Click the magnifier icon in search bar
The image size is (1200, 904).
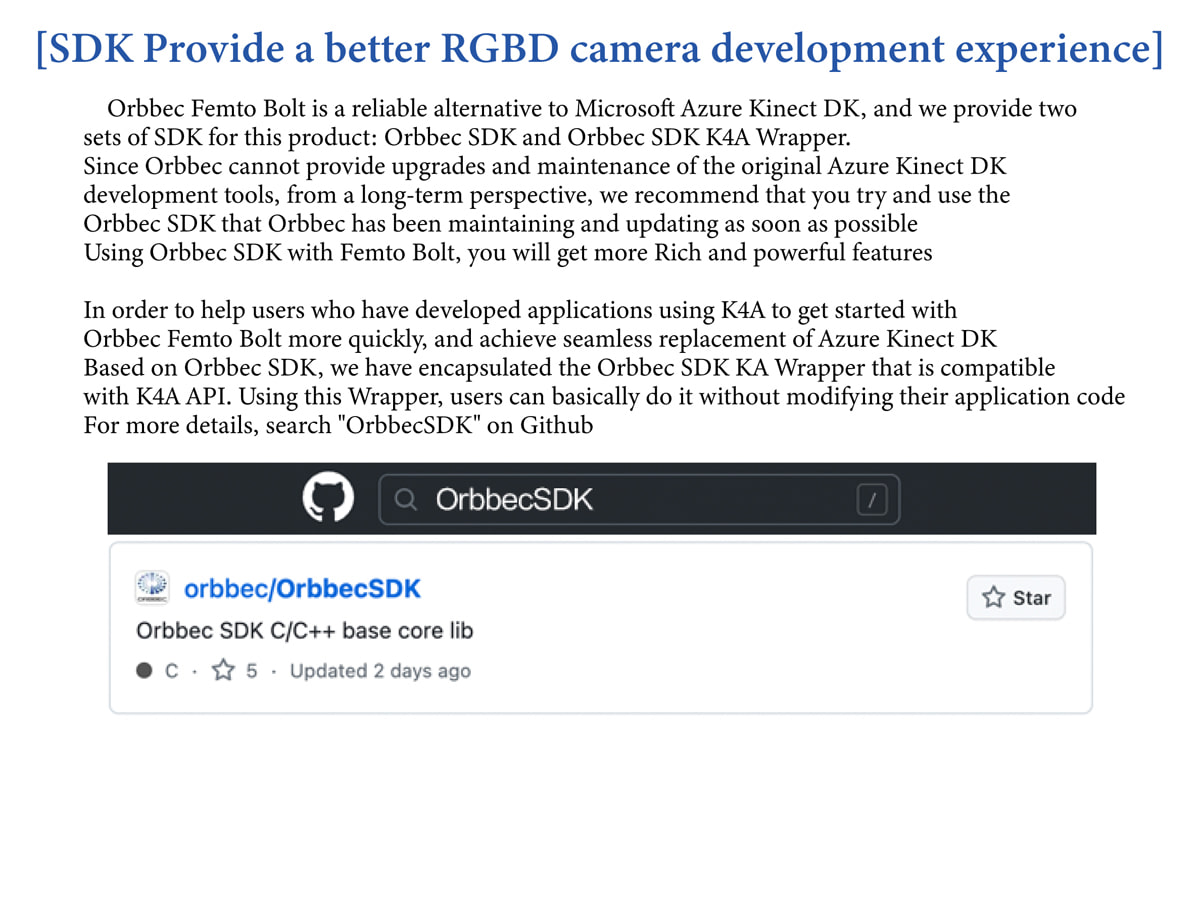click(405, 500)
